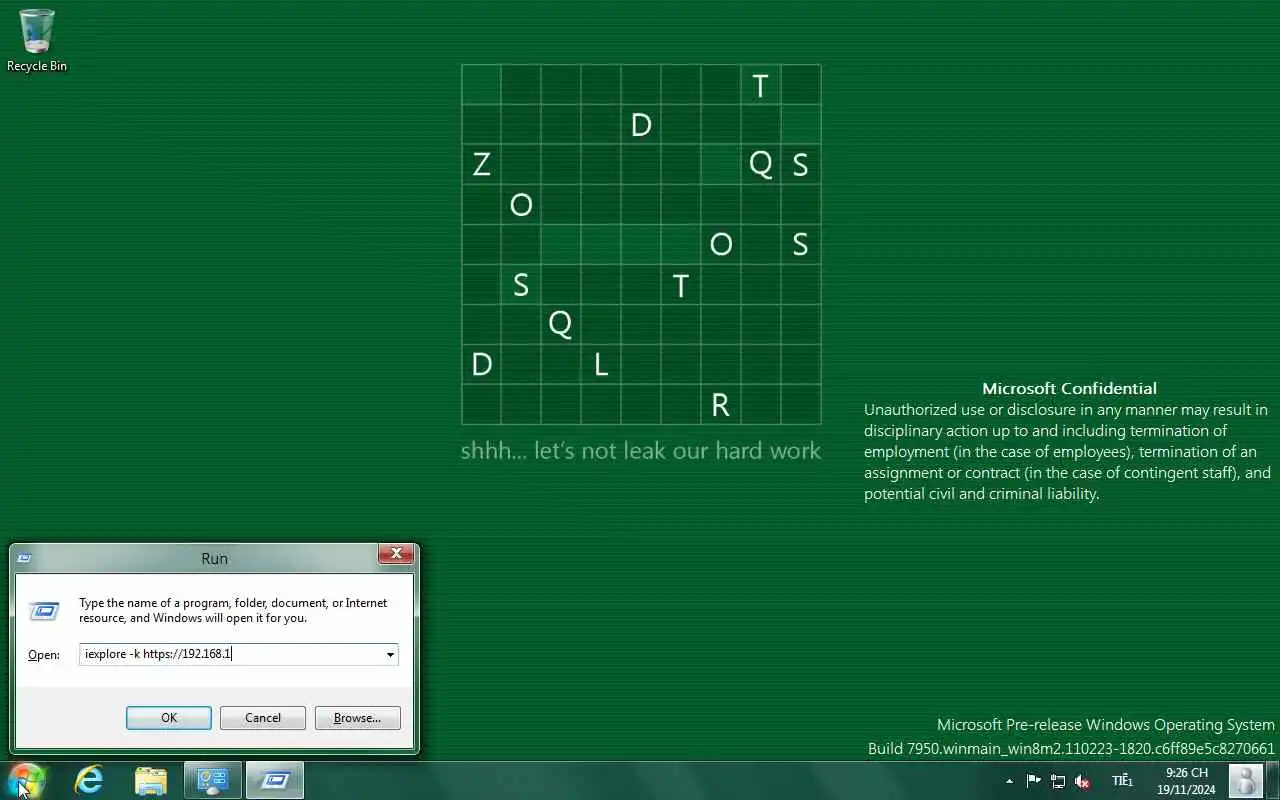The height and width of the screenshot is (800, 1280).
Task: Click the user tile at taskbar end
Action: tap(1245, 780)
